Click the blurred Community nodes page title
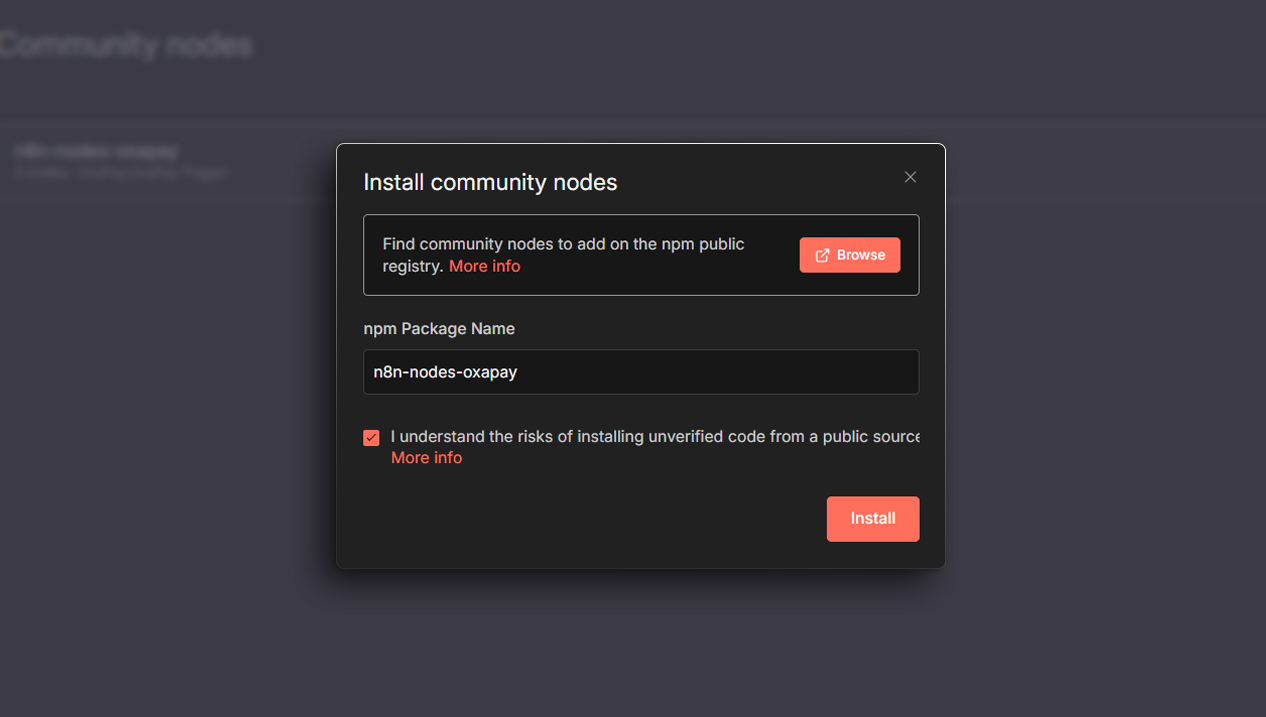1266x717 pixels. (126, 45)
